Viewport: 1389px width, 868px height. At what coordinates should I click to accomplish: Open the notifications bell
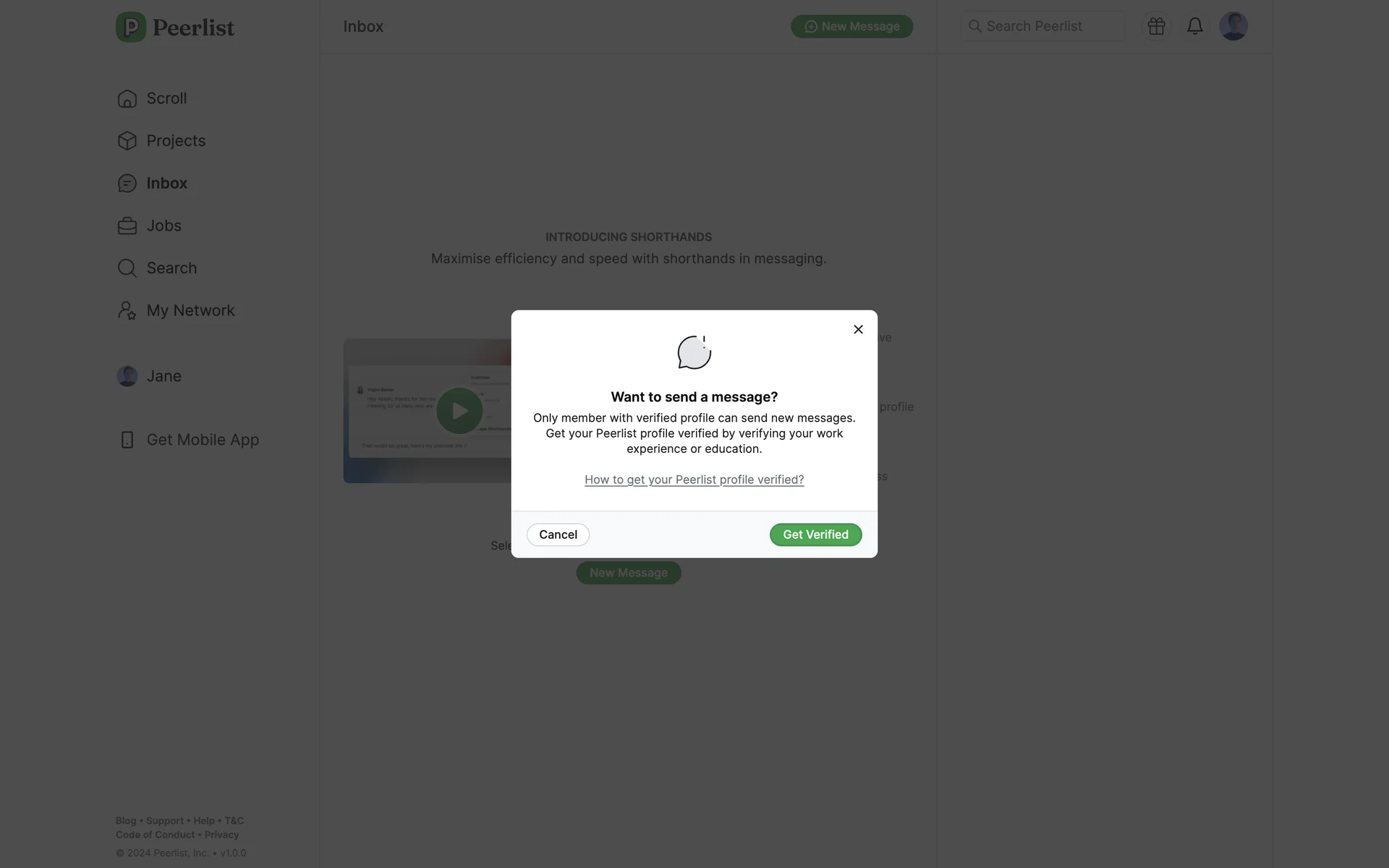[1195, 26]
